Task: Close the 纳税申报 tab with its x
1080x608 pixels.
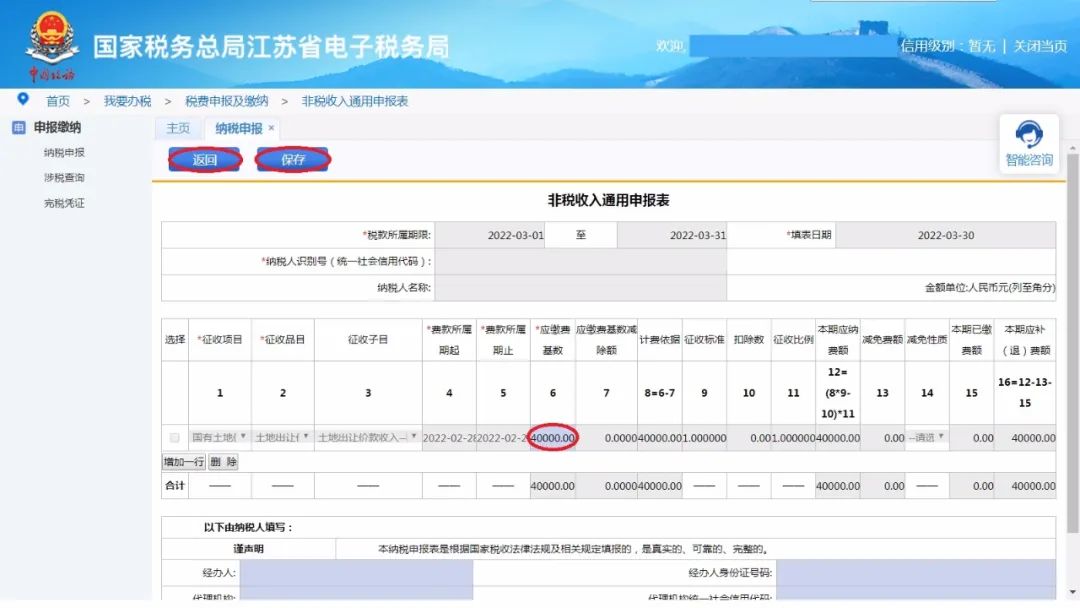Action: pyautogui.click(x=271, y=127)
